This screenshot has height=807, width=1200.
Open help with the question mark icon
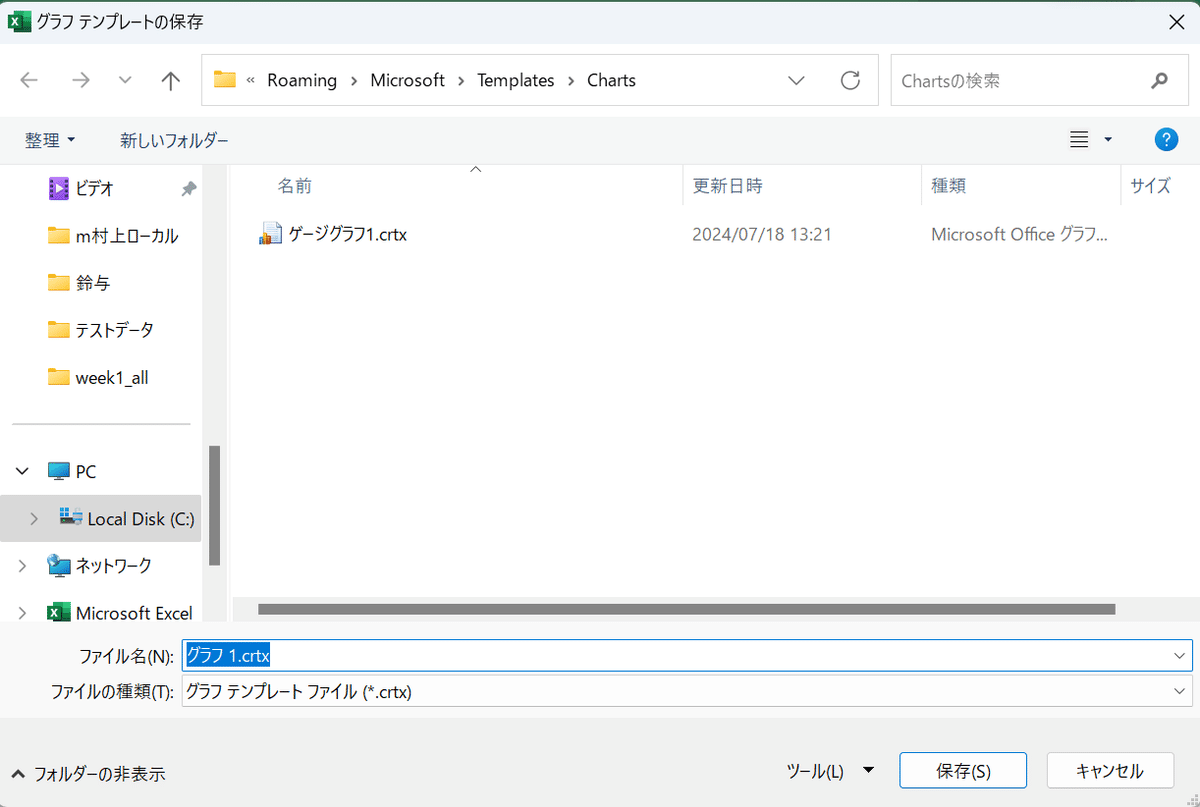tap(1166, 140)
